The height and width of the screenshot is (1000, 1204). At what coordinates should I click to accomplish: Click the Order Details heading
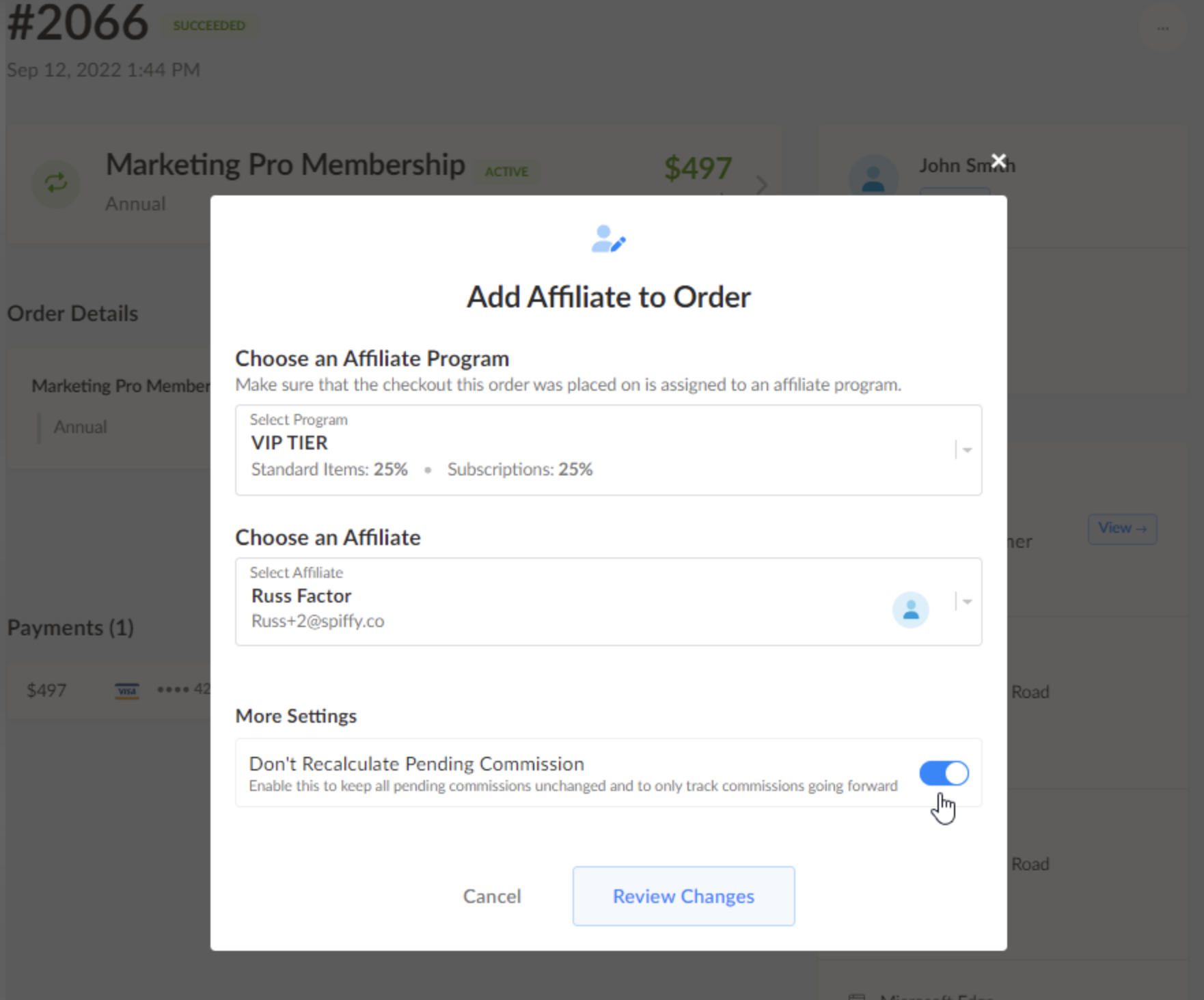pyautogui.click(x=72, y=314)
